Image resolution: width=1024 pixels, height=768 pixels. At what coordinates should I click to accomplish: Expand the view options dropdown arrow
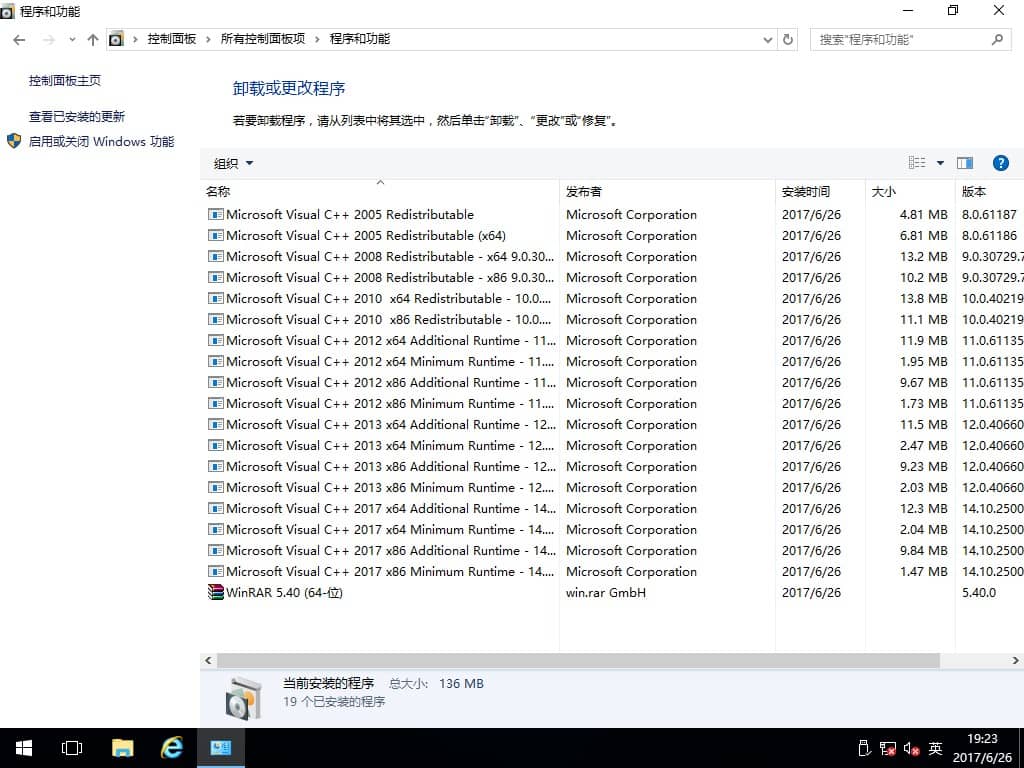pyautogui.click(x=940, y=163)
